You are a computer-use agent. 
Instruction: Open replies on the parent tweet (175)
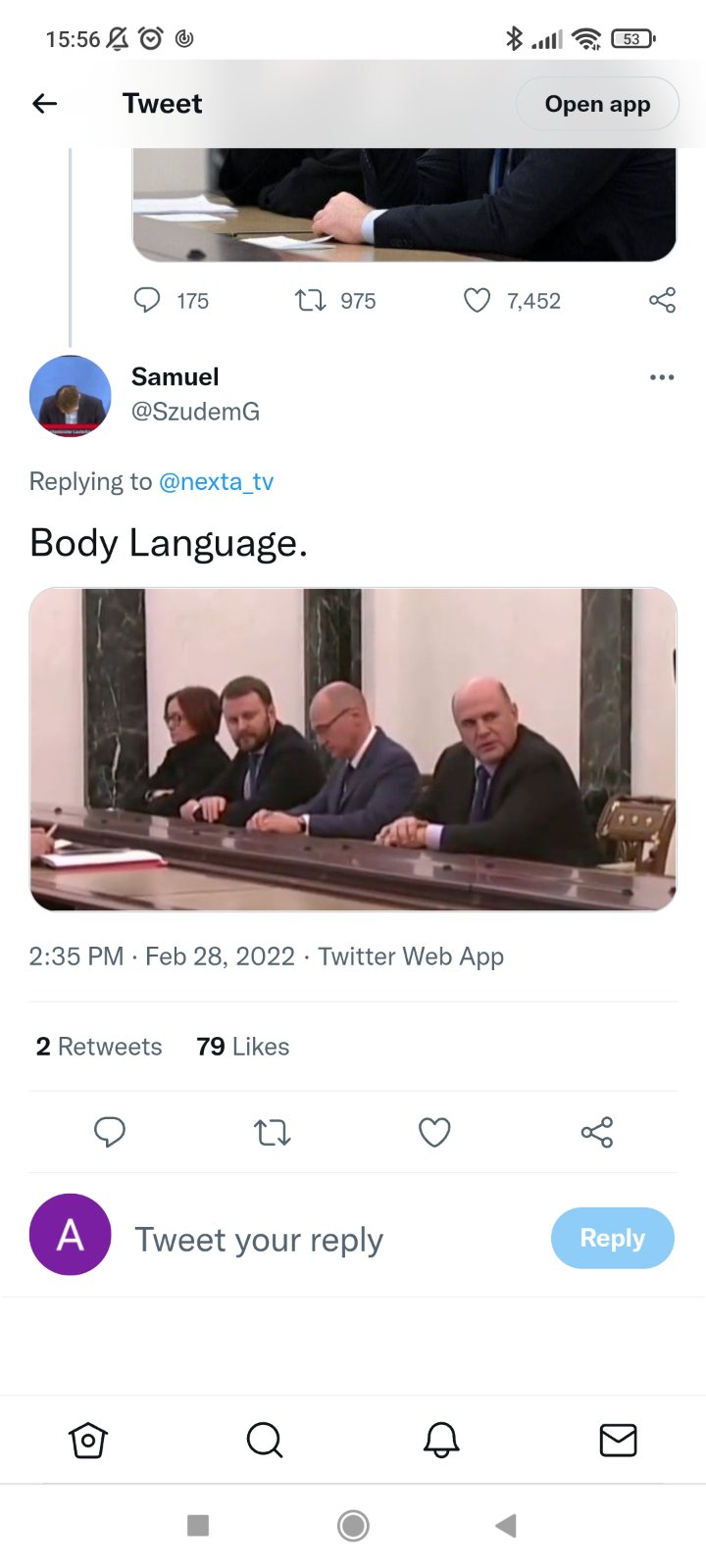tap(147, 300)
